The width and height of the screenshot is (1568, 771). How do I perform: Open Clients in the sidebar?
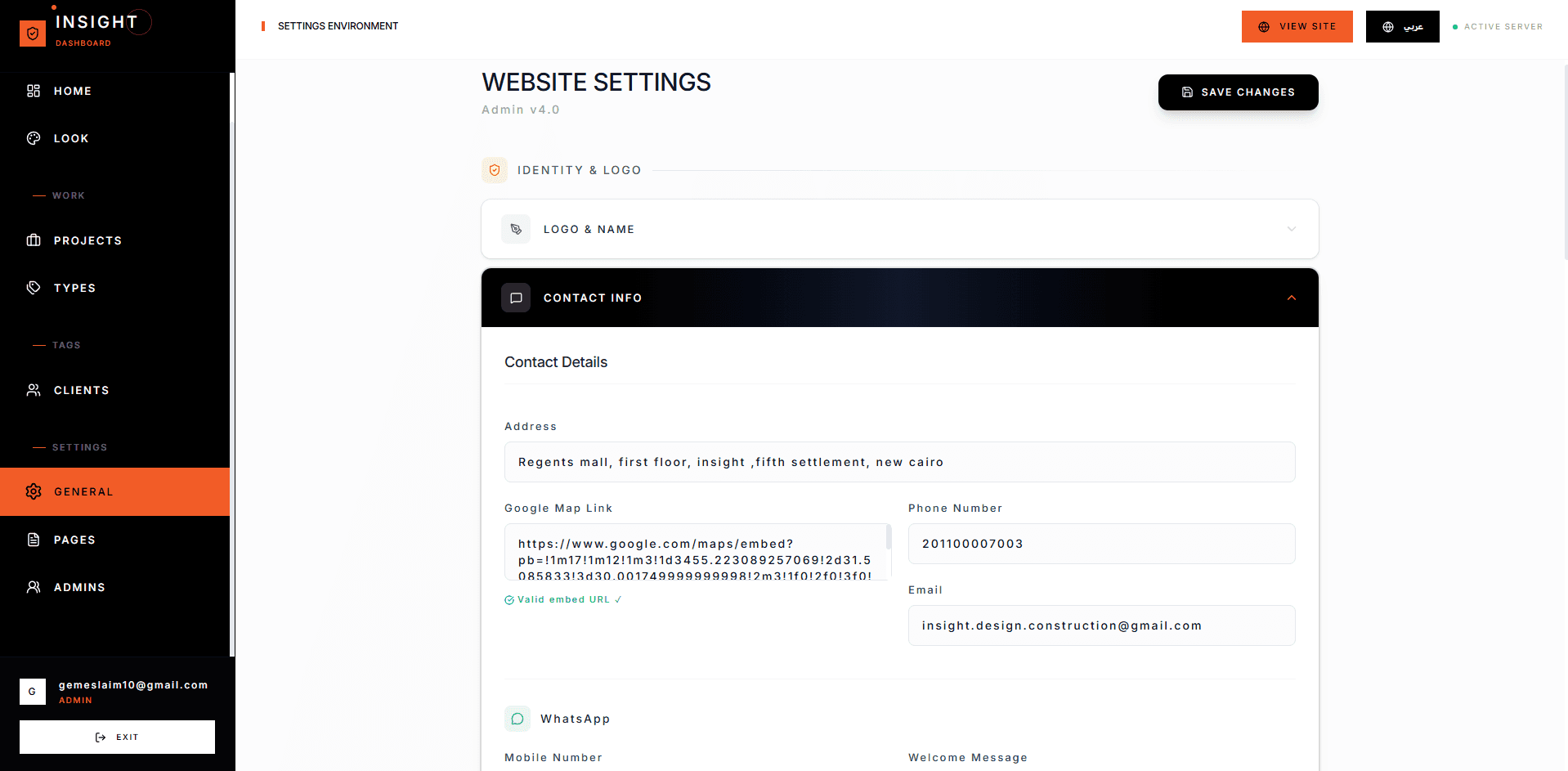[114, 390]
